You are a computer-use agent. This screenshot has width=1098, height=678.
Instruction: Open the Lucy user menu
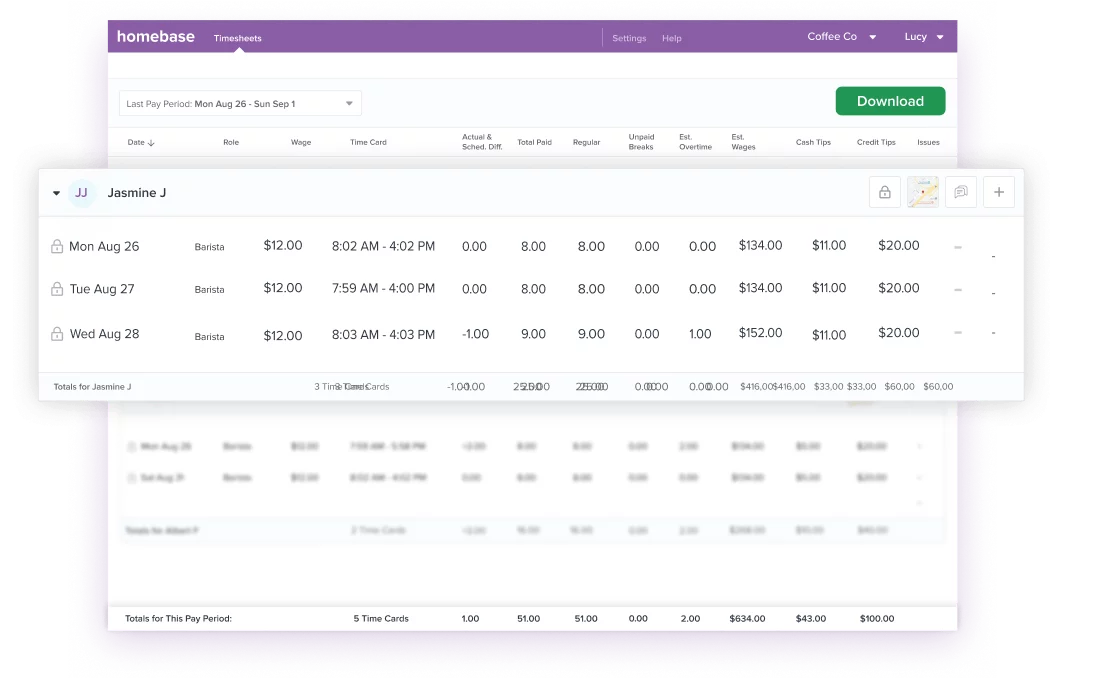[923, 37]
